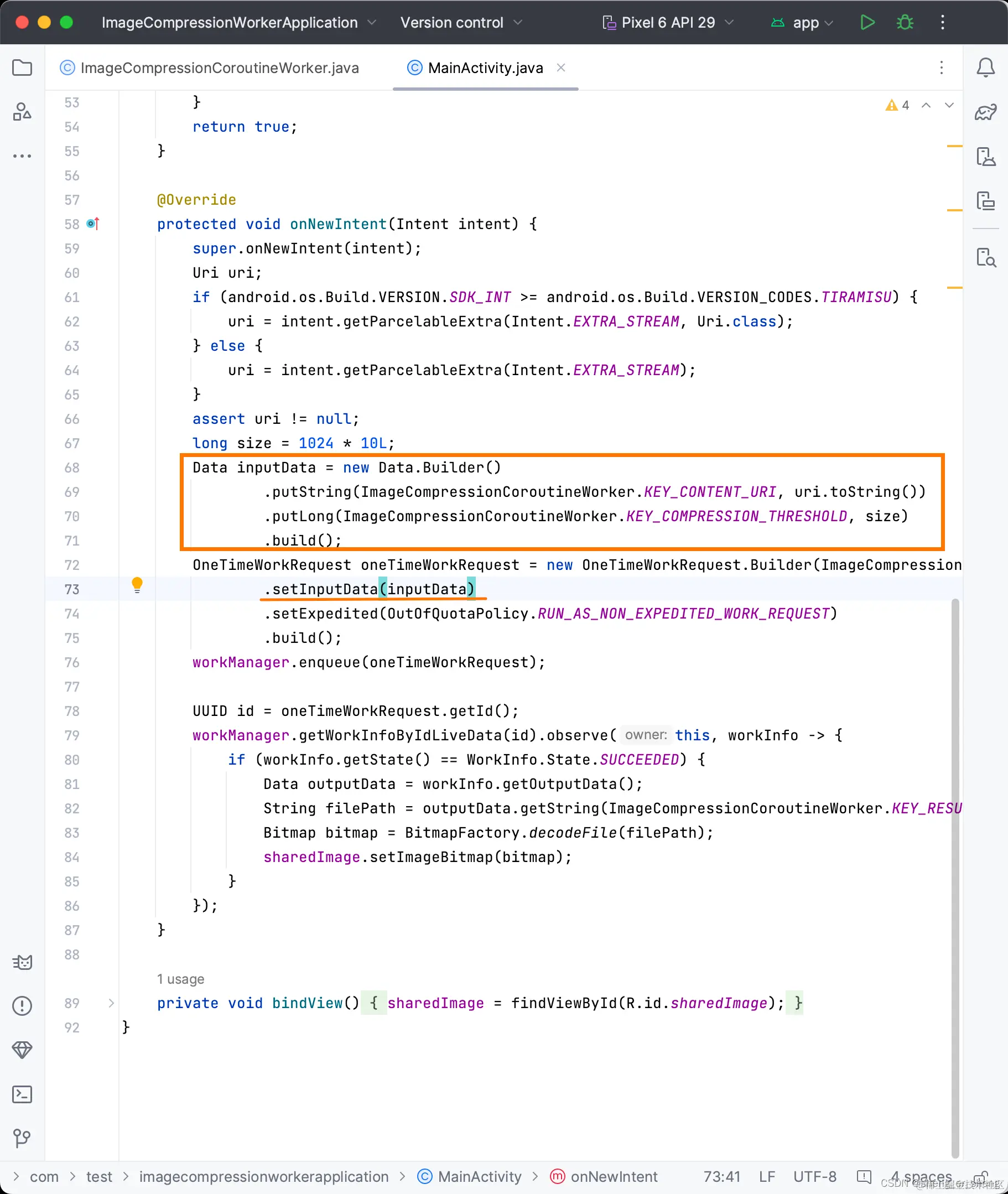Open the Logcat cat icon panel
The width and height of the screenshot is (1008, 1194).
(22, 963)
